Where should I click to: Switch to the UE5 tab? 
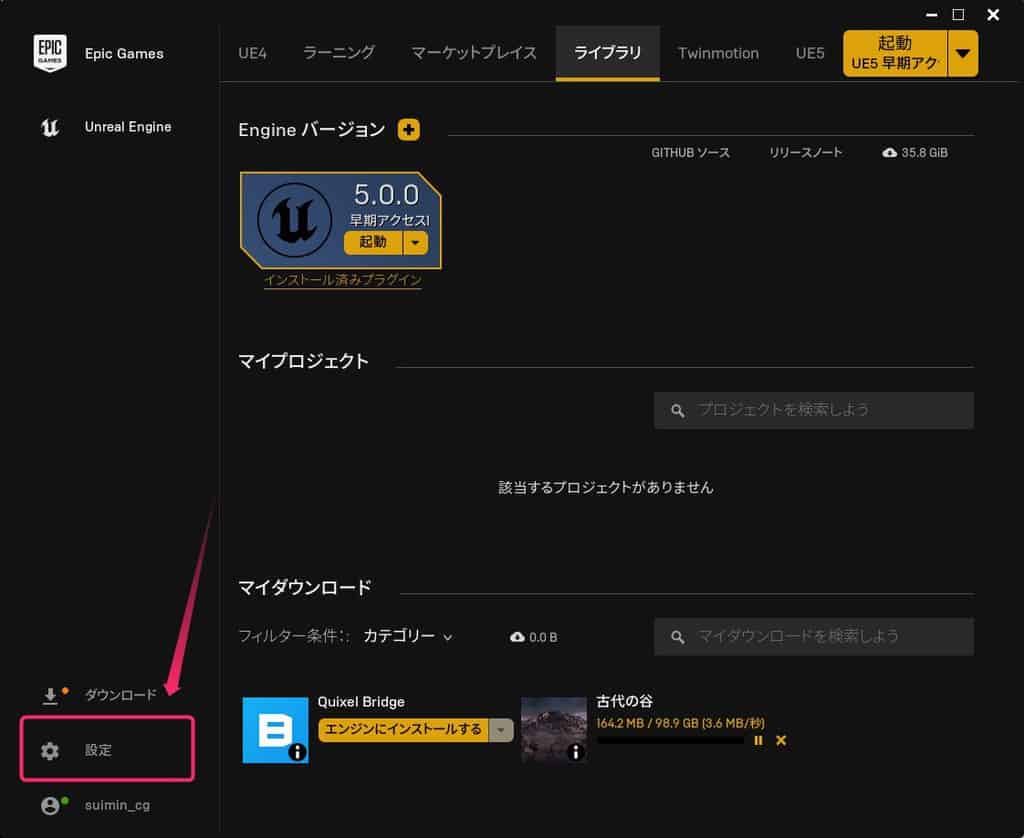pyautogui.click(x=810, y=53)
